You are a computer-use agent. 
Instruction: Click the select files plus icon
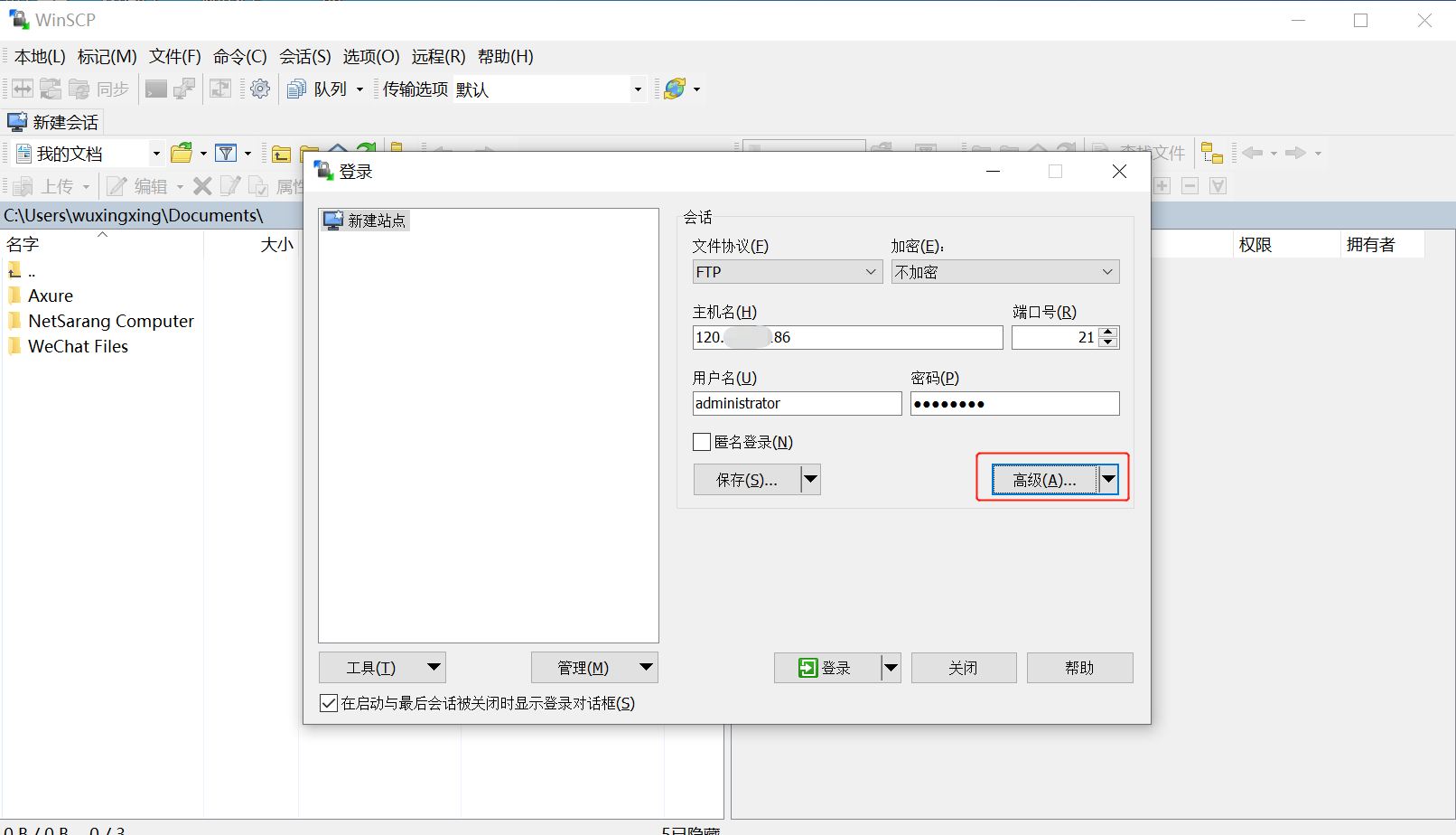click(x=1162, y=185)
